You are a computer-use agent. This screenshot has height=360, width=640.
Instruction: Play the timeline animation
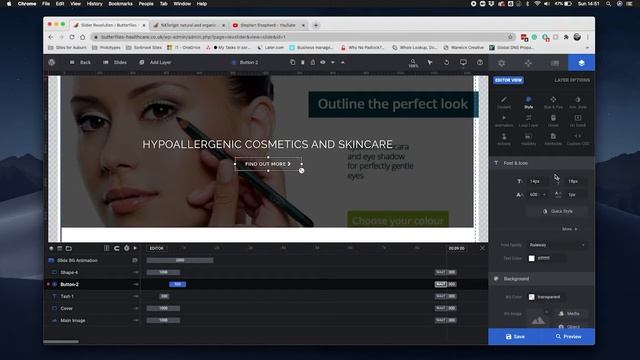tap(135, 248)
